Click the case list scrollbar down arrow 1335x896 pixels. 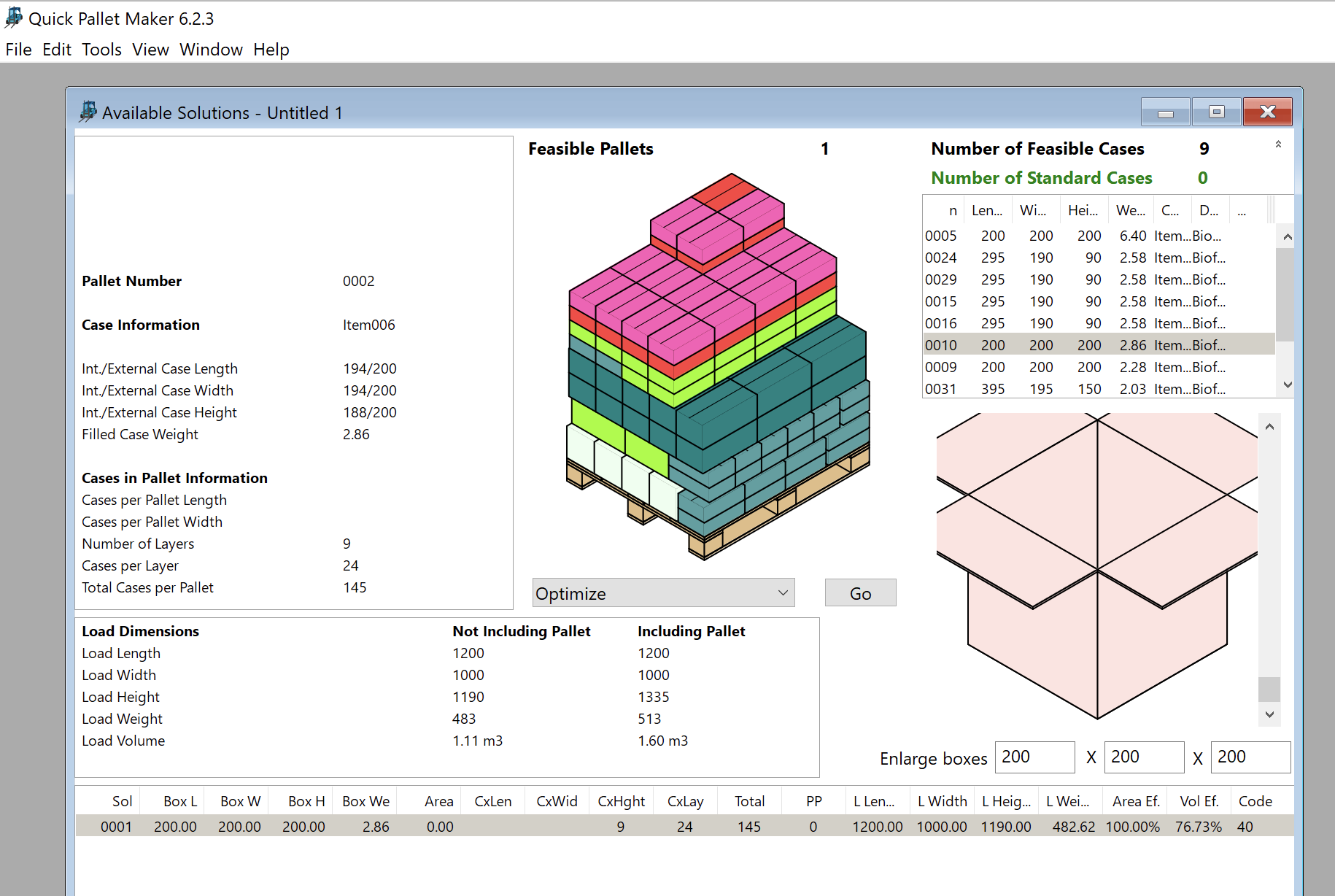point(1288,385)
